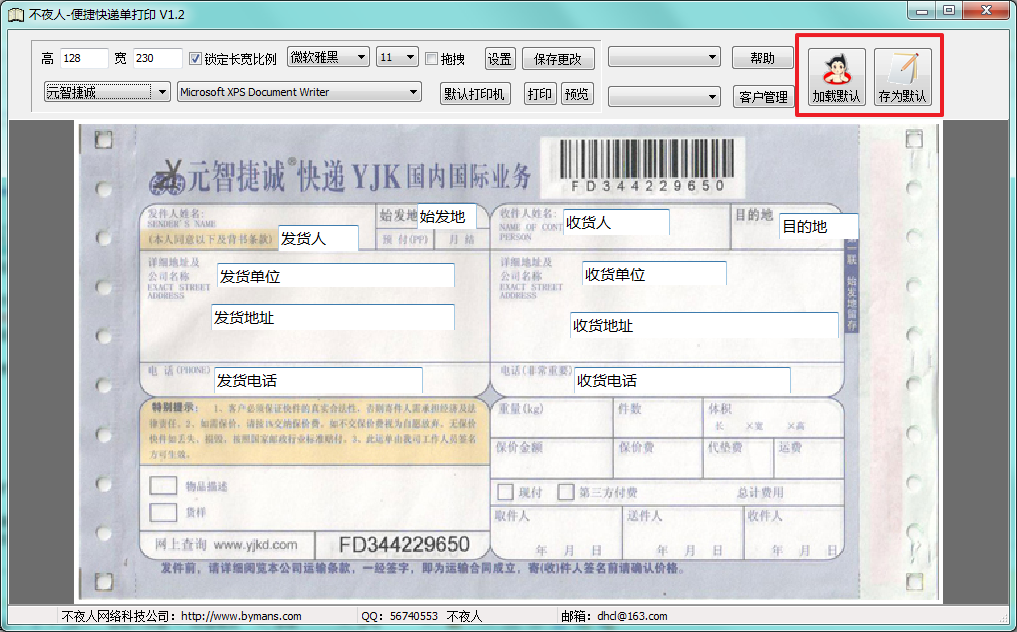The width and height of the screenshot is (1017, 632).
Task: Click the 邮箱 dhcl@163.com status bar text
Action: (614, 616)
